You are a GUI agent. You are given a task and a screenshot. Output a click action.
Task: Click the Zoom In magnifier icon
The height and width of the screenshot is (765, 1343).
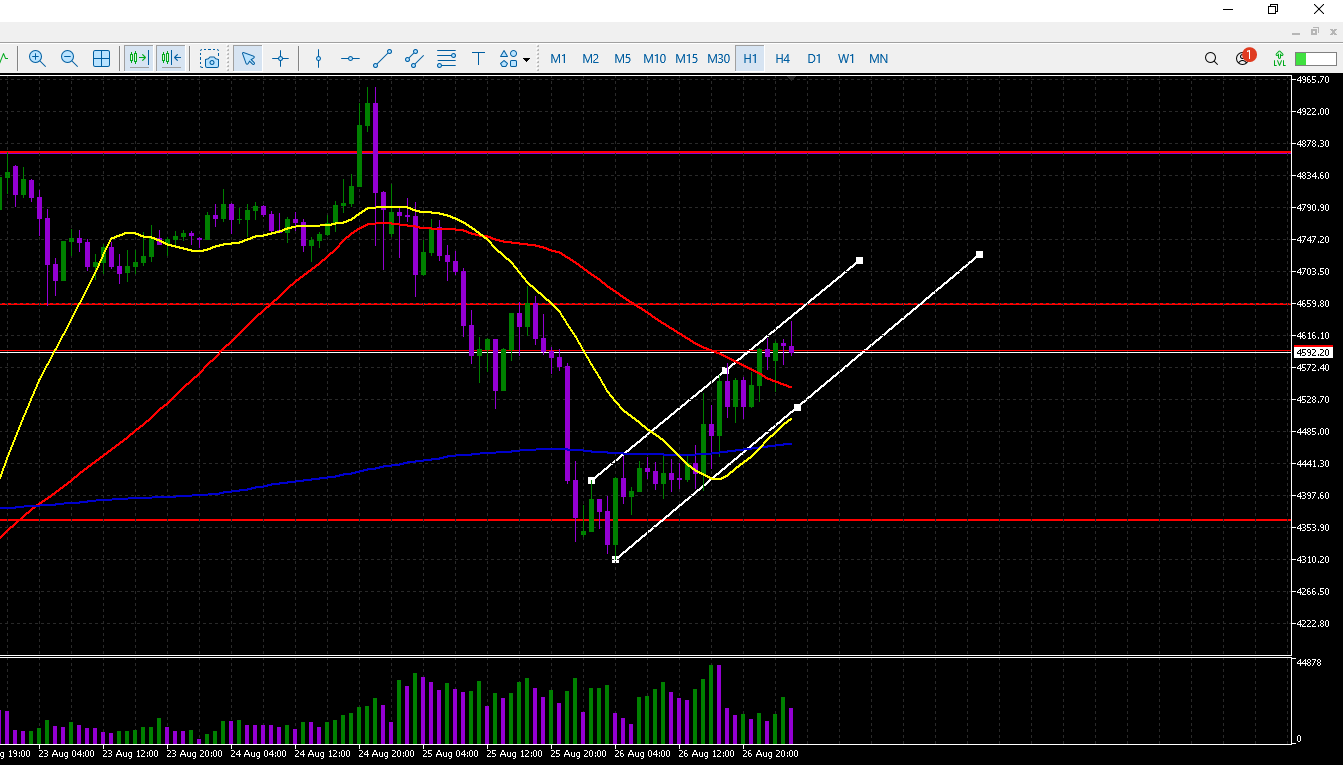(37, 59)
